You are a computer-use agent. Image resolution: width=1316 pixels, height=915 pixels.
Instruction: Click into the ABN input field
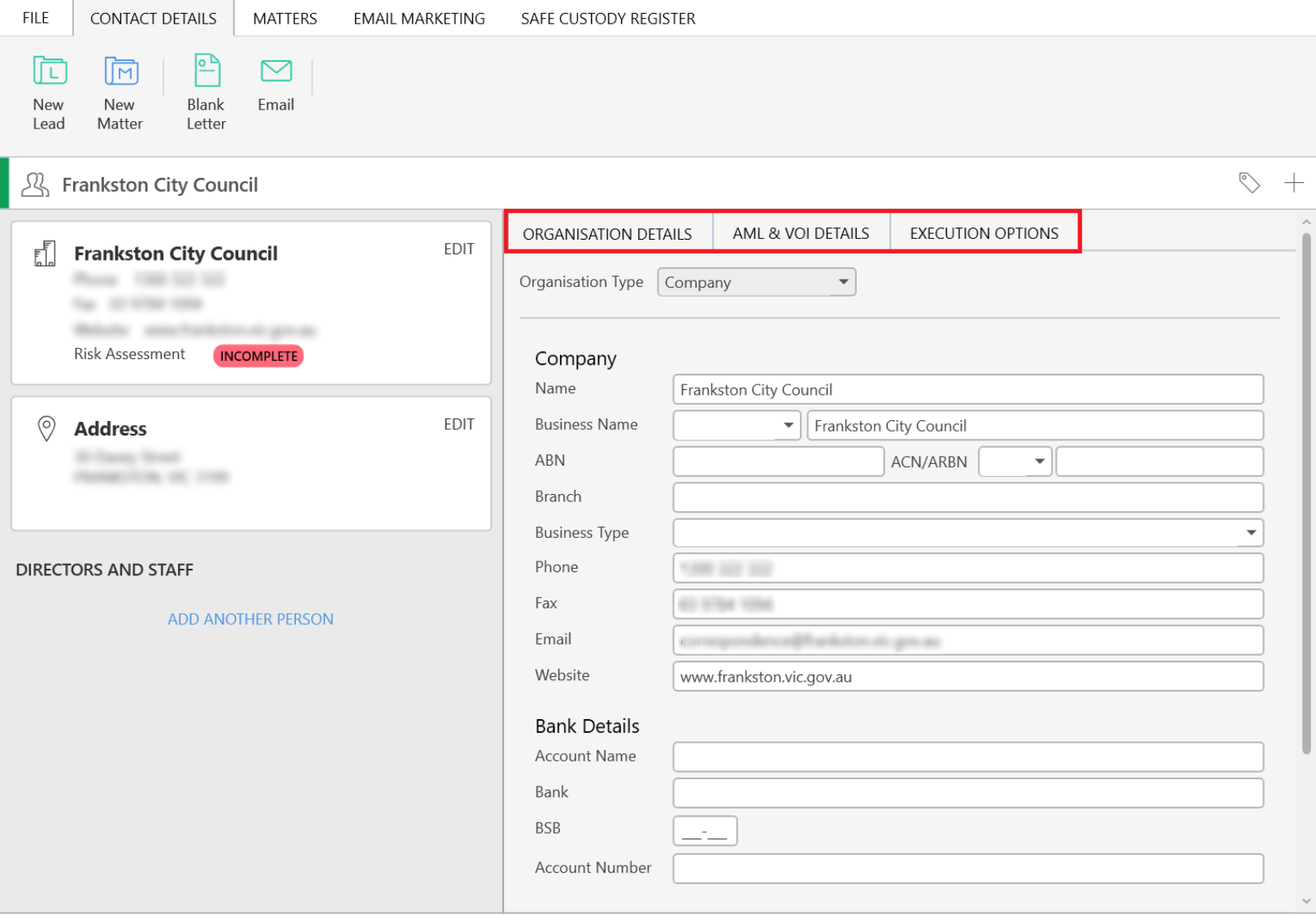778,462
